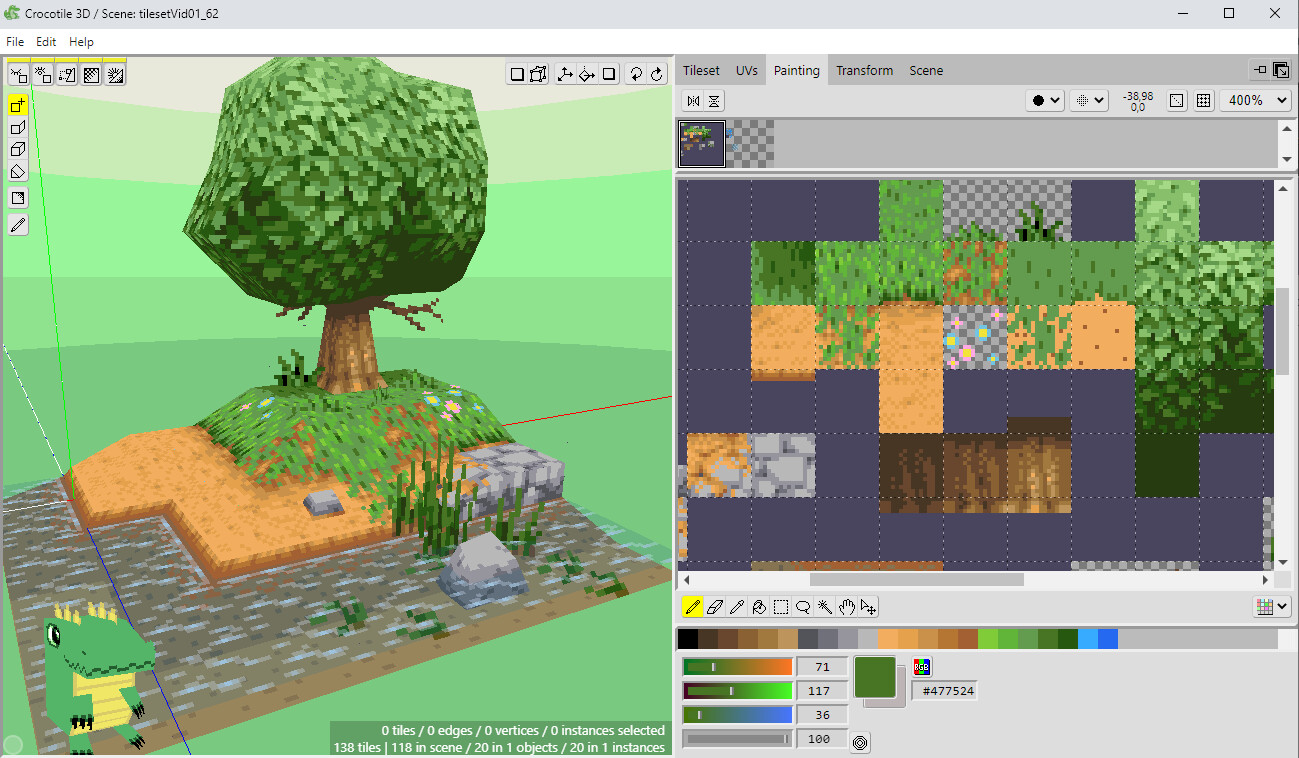1299x758 pixels.
Task: Switch to the Transform tab
Action: click(864, 70)
